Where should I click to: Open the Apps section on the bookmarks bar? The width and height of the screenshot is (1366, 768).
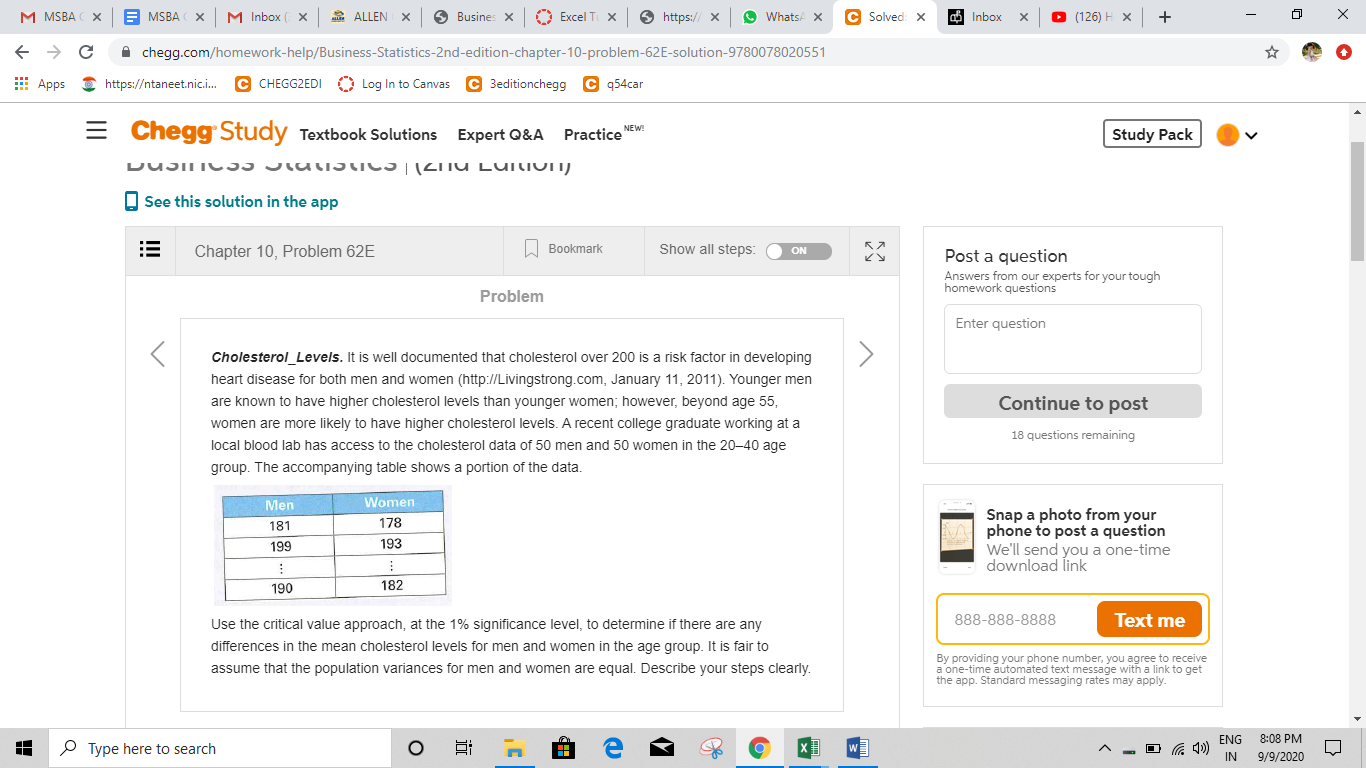tap(39, 84)
